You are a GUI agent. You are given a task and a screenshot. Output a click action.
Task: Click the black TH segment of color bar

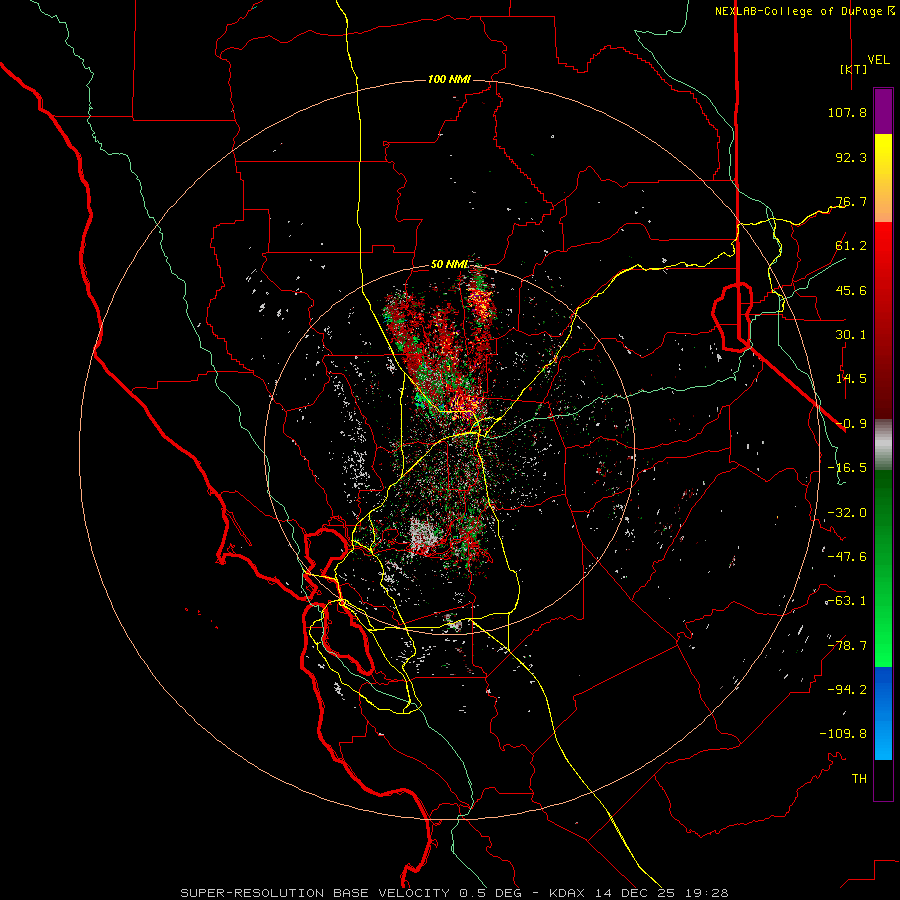click(x=883, y=780)
